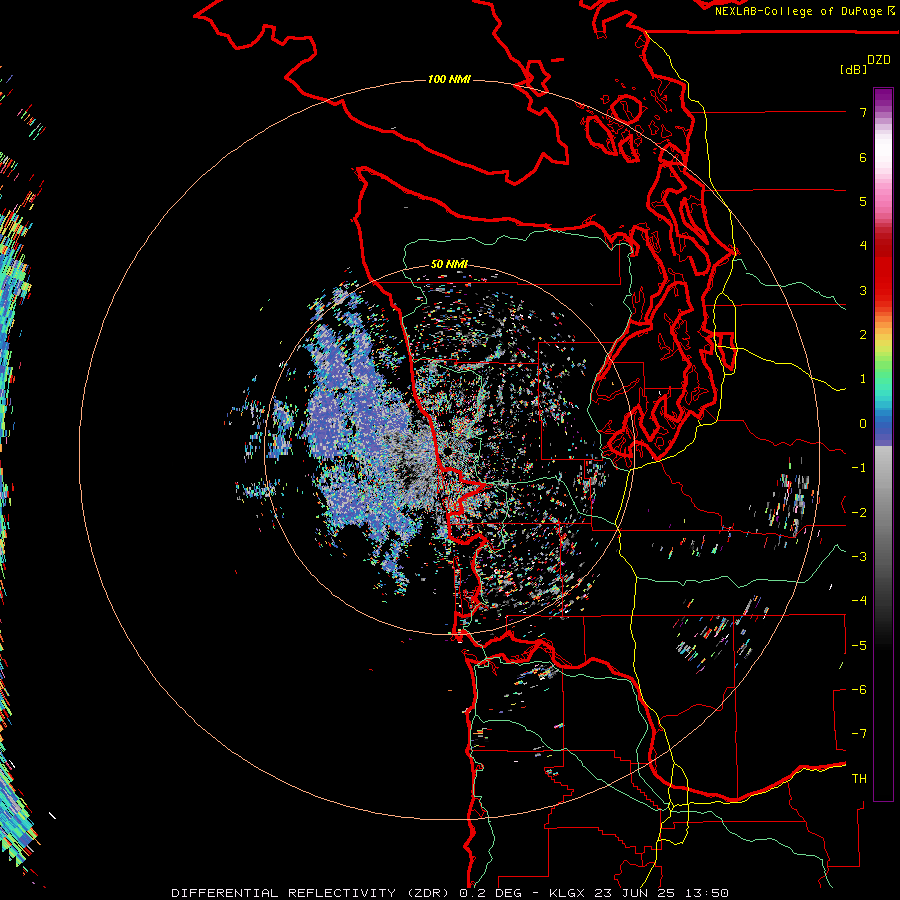Click the [dB] units label
The height and width of the screenshot is (900, 900).
(x=853, y=69)
